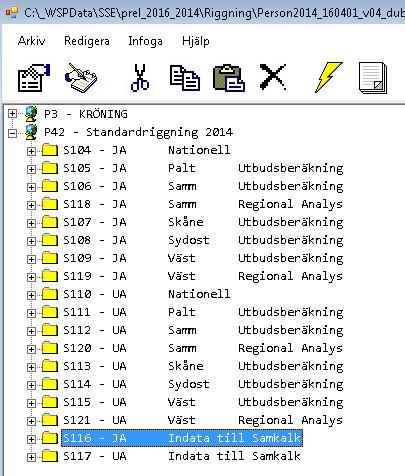
Task: Expand the S105 JA Palt folder
Action: (x=31, y=169)
